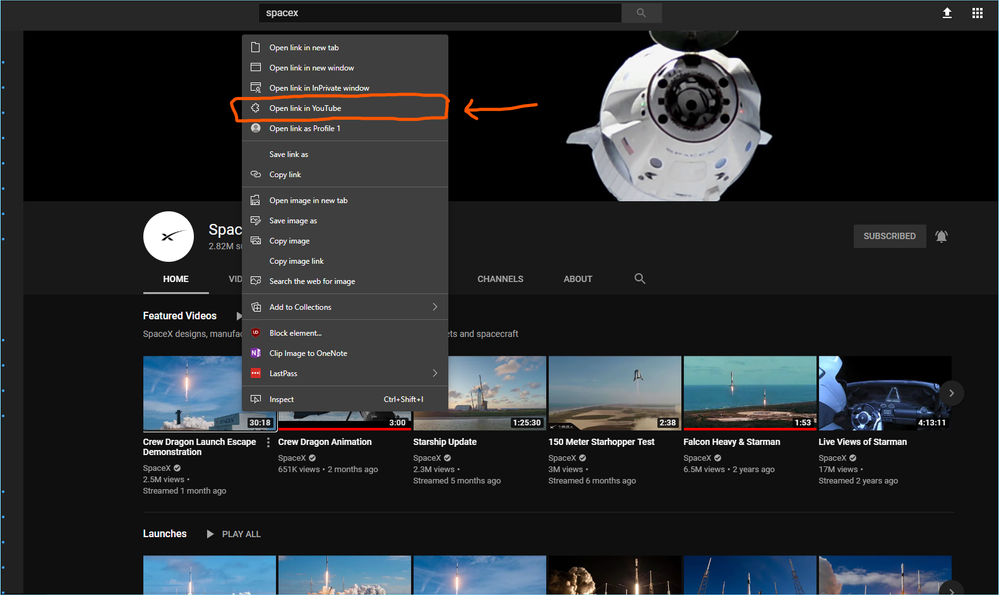999x595 pixels.
Task: Click the Profile 1 avatar icon
Action: pos(255,128)
